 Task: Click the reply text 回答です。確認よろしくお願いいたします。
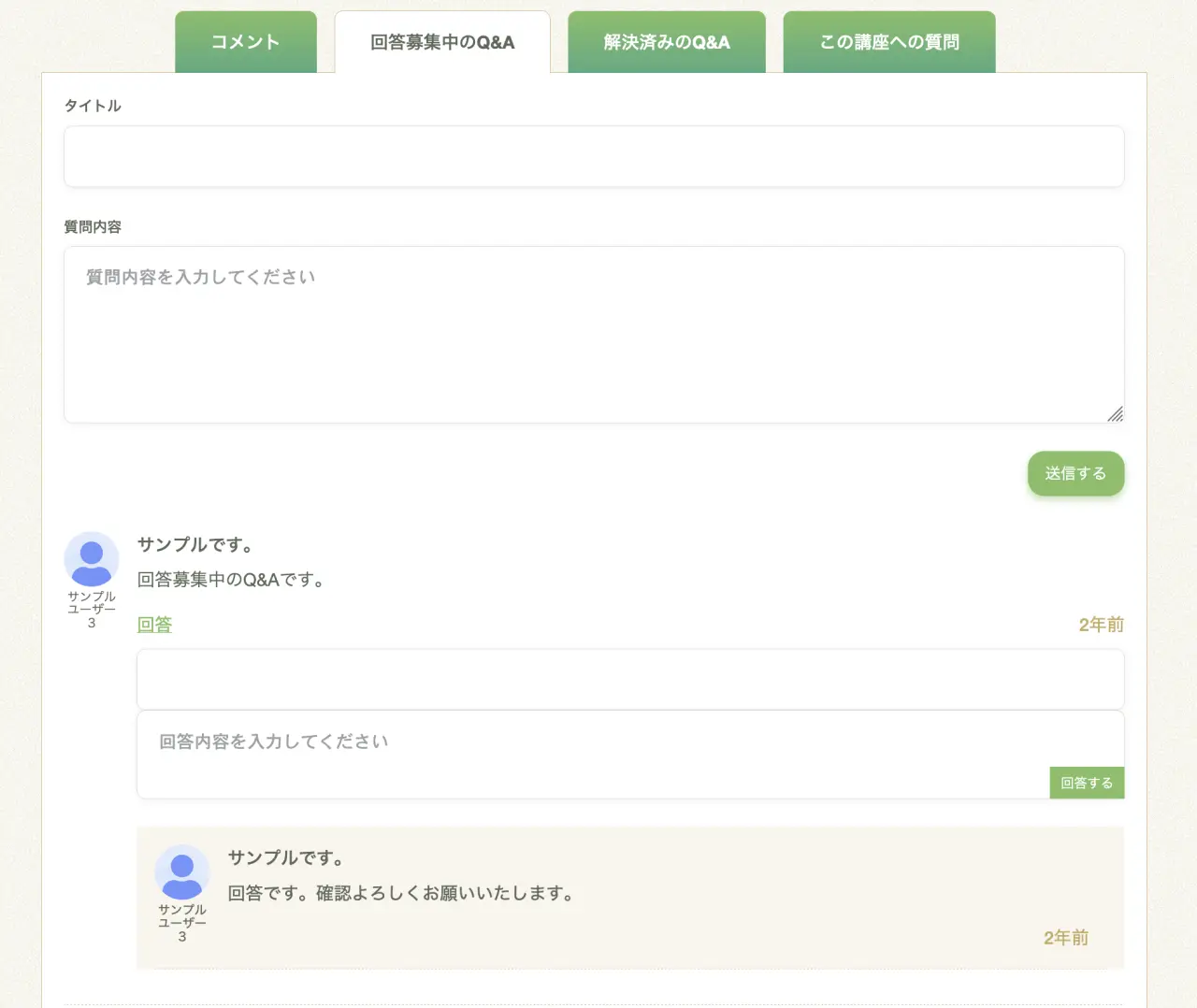point(402,893)
